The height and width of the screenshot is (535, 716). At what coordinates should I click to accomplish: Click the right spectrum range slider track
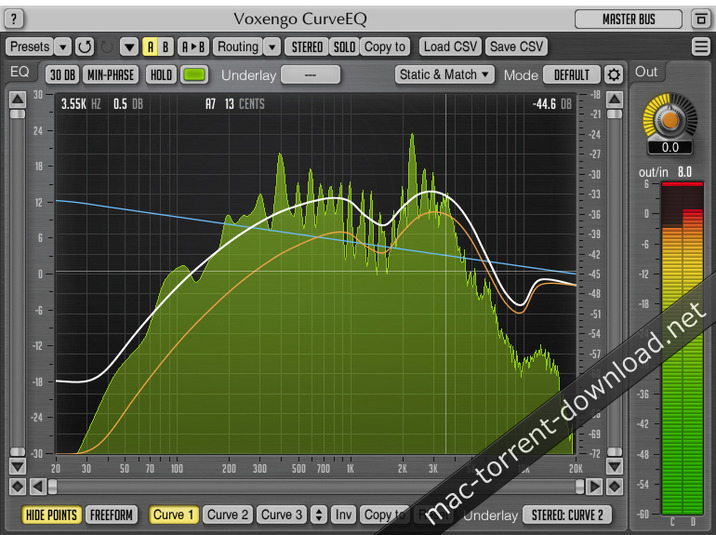point(614,283)
